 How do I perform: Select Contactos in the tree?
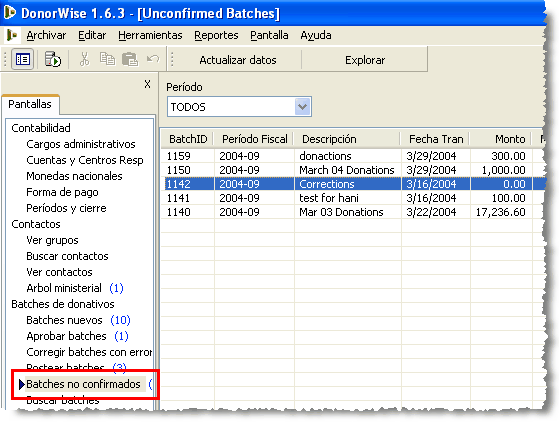point(36,224)
